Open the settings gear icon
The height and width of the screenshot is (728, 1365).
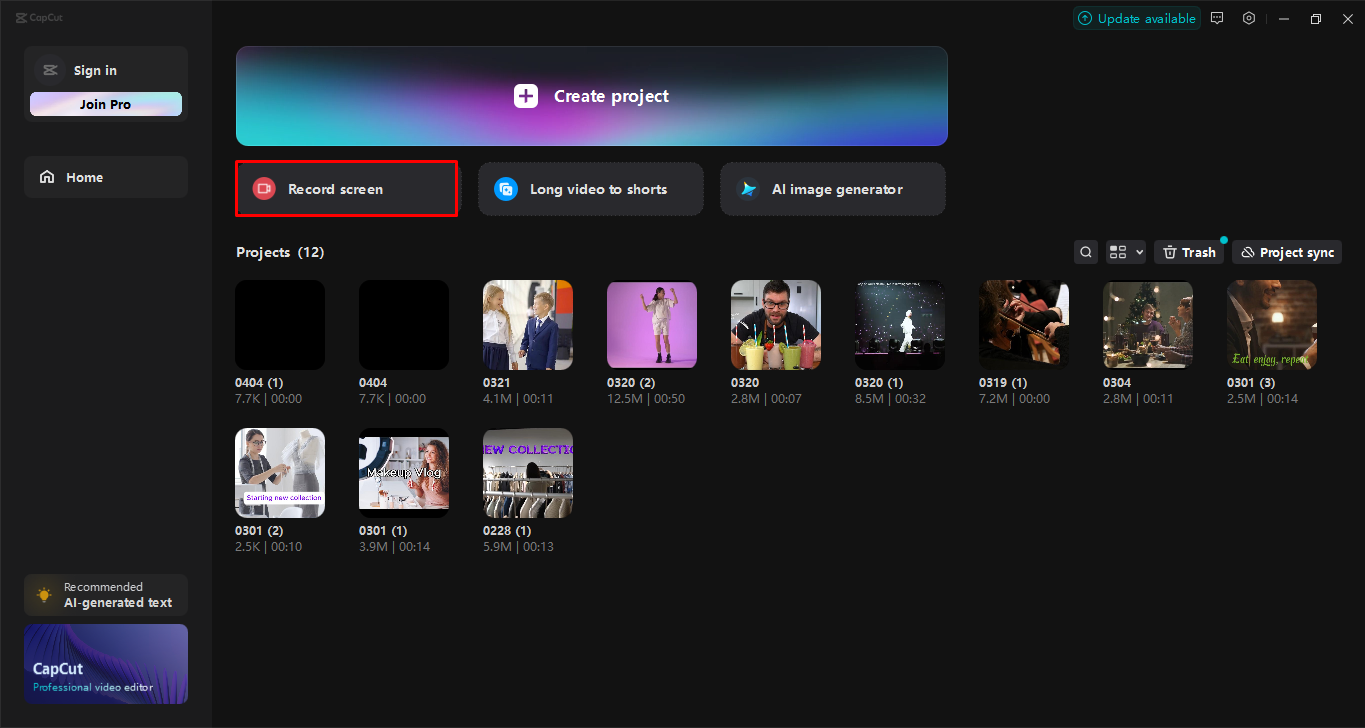(x=1249, y=18)
